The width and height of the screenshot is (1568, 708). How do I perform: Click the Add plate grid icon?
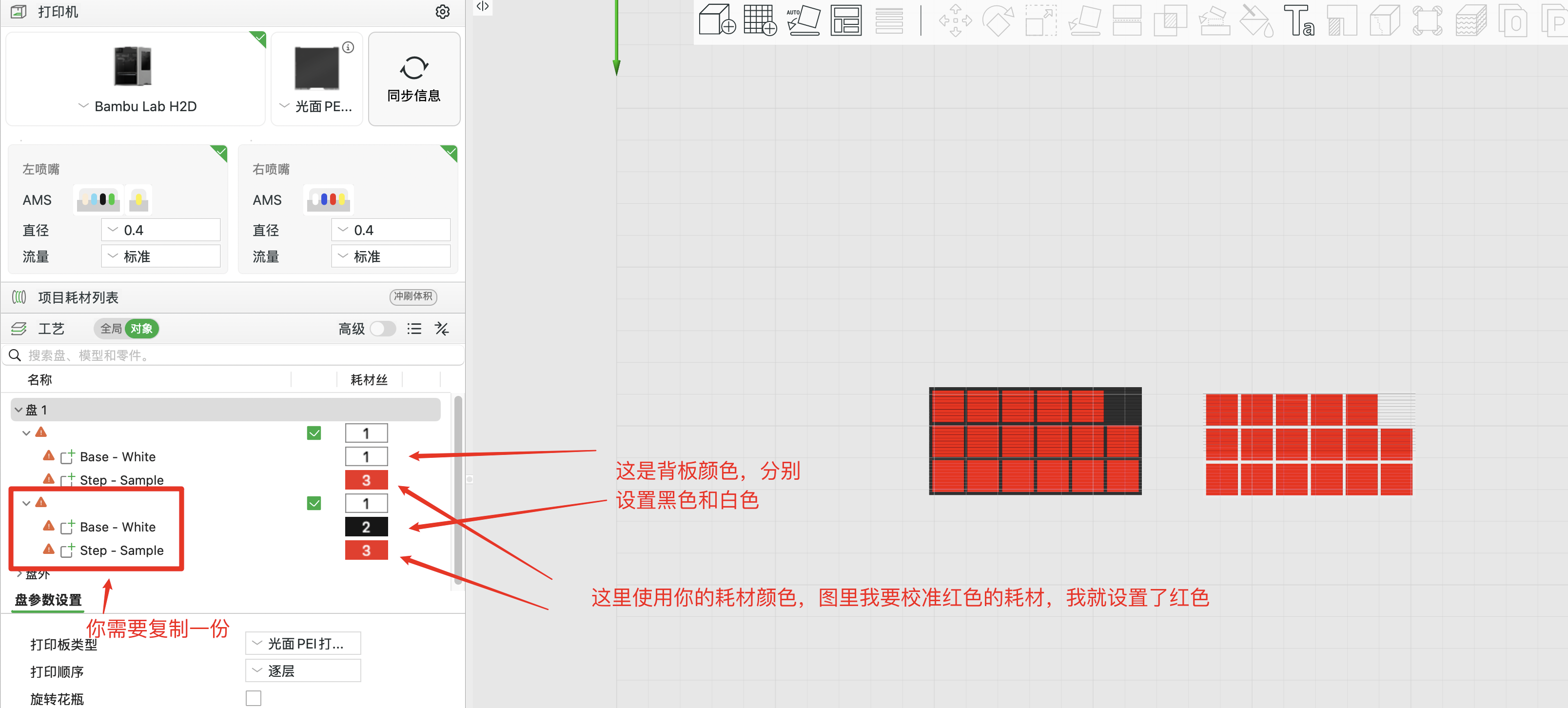coord(760,20)
